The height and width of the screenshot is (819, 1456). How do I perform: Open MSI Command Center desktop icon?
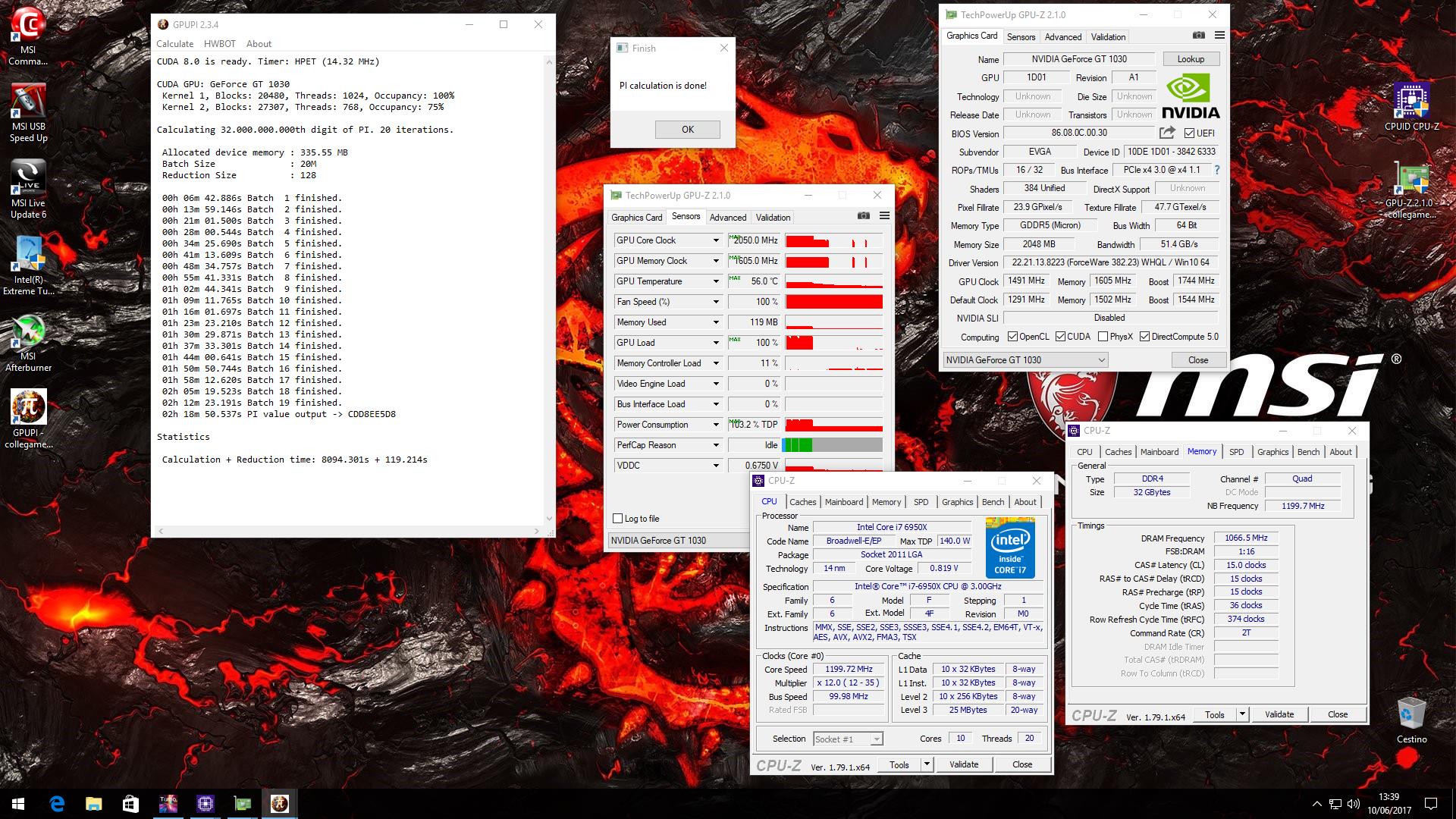[x=28, y=36]
